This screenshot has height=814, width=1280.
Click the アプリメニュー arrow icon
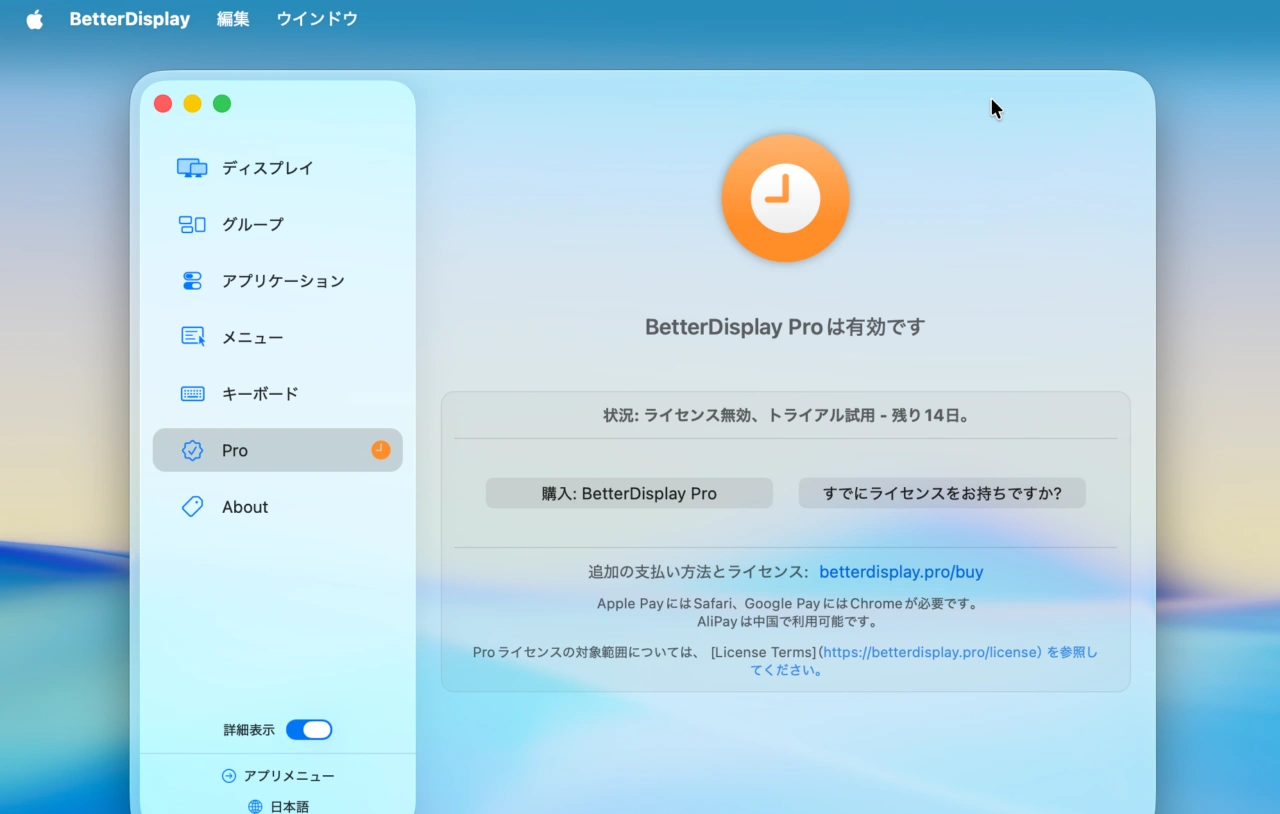click(x=229, y=776)
